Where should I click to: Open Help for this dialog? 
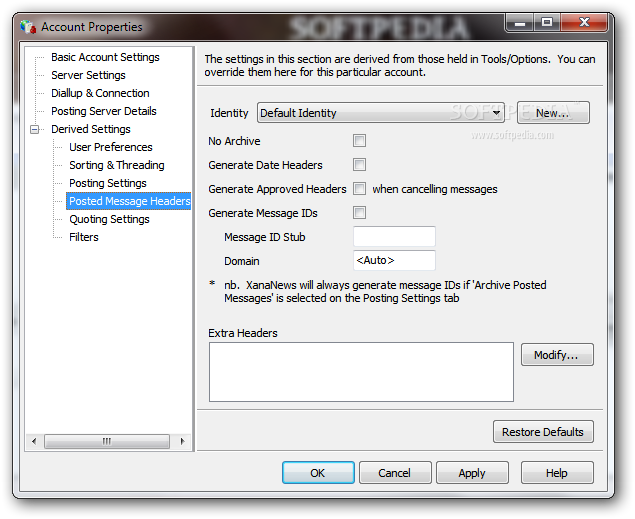click(557, 472)
